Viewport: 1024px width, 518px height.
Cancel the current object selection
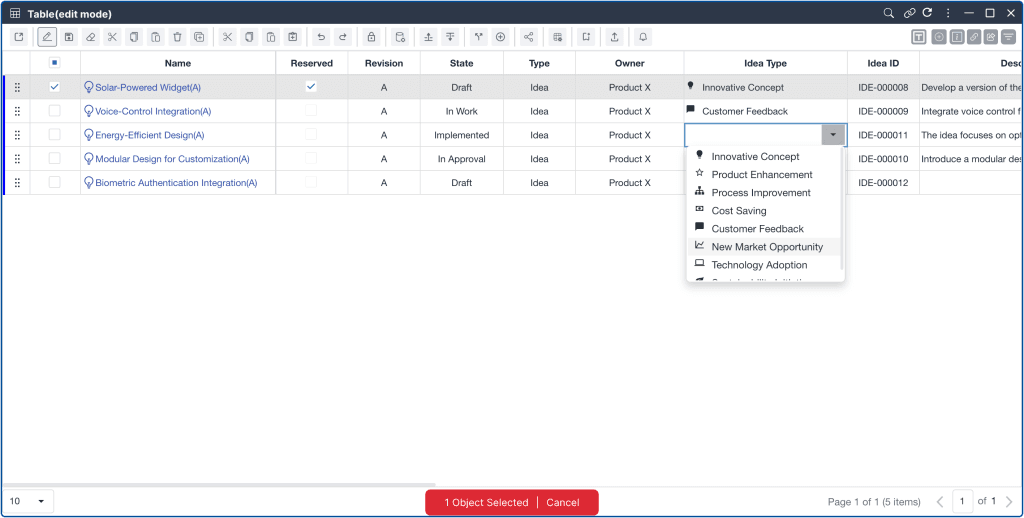563,503
